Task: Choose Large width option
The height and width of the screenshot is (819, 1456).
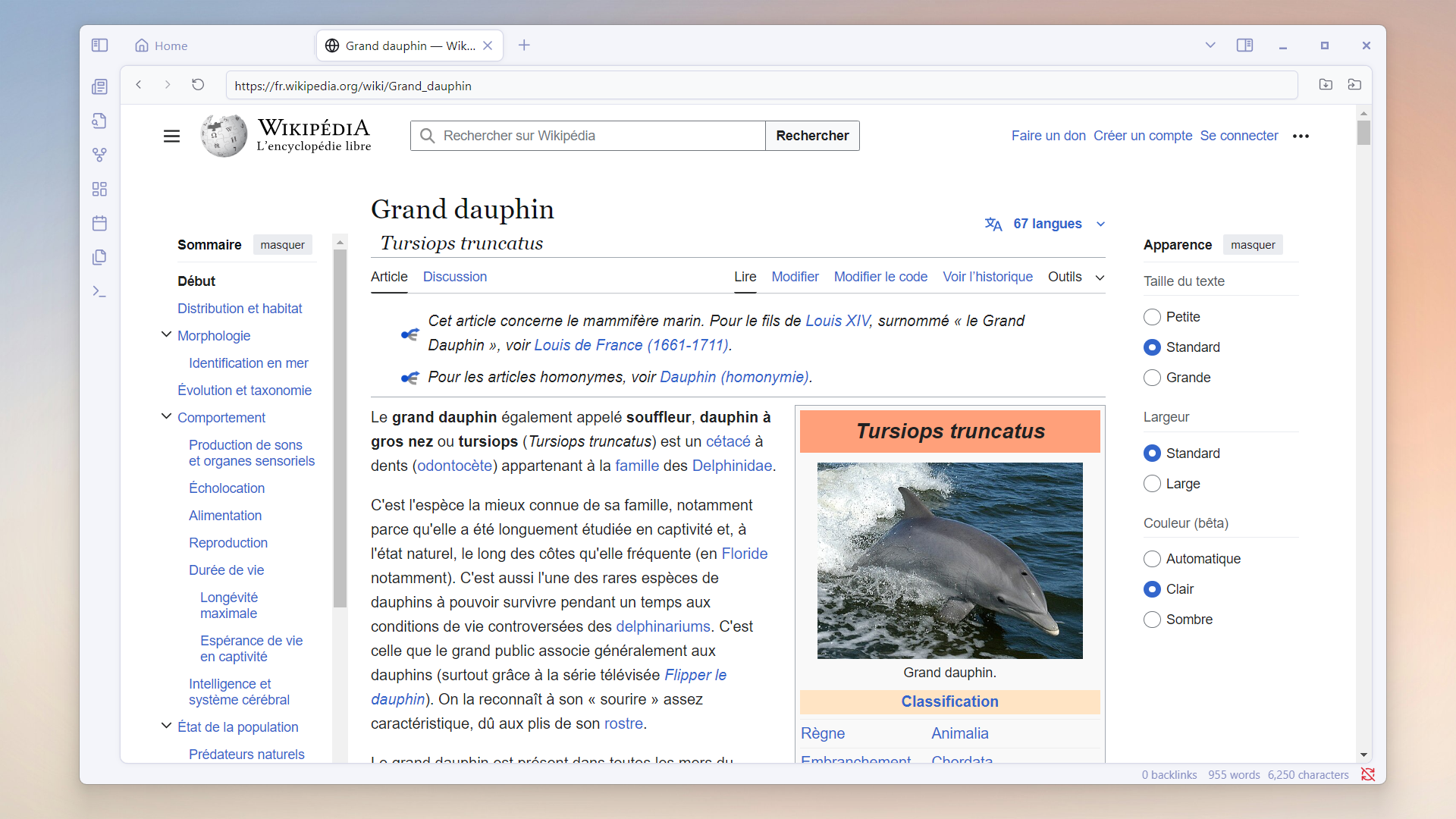Action: (x=1152, y=484)
